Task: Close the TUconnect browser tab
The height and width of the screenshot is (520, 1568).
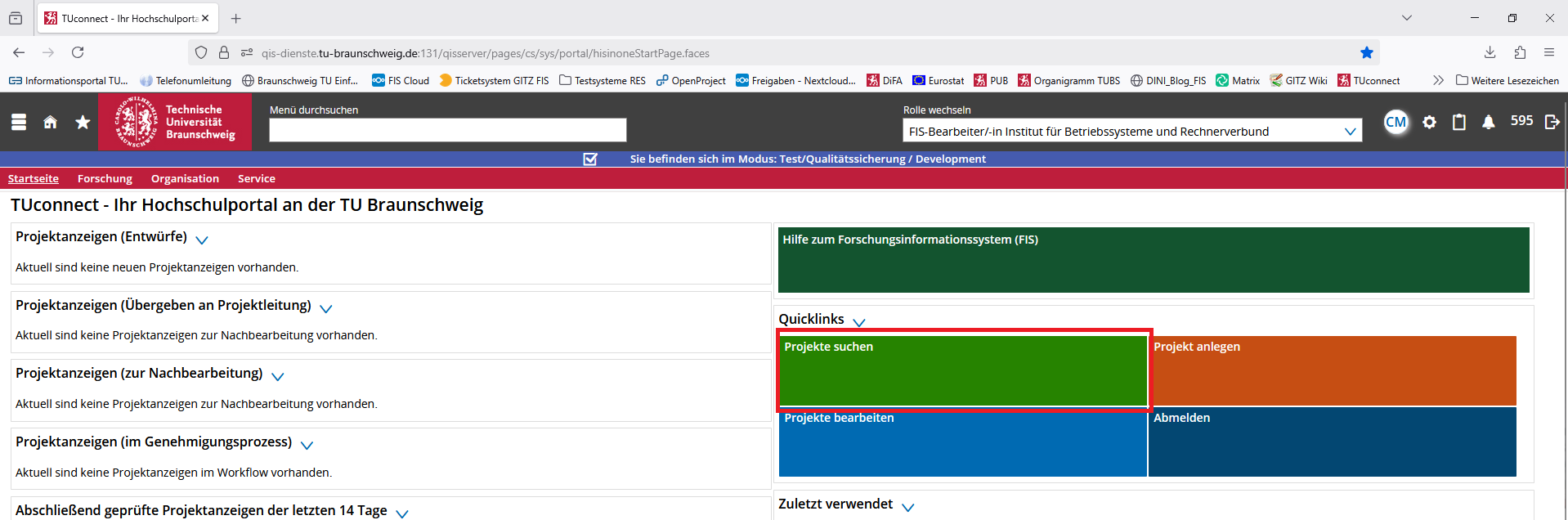Action: tap(205, 18)
